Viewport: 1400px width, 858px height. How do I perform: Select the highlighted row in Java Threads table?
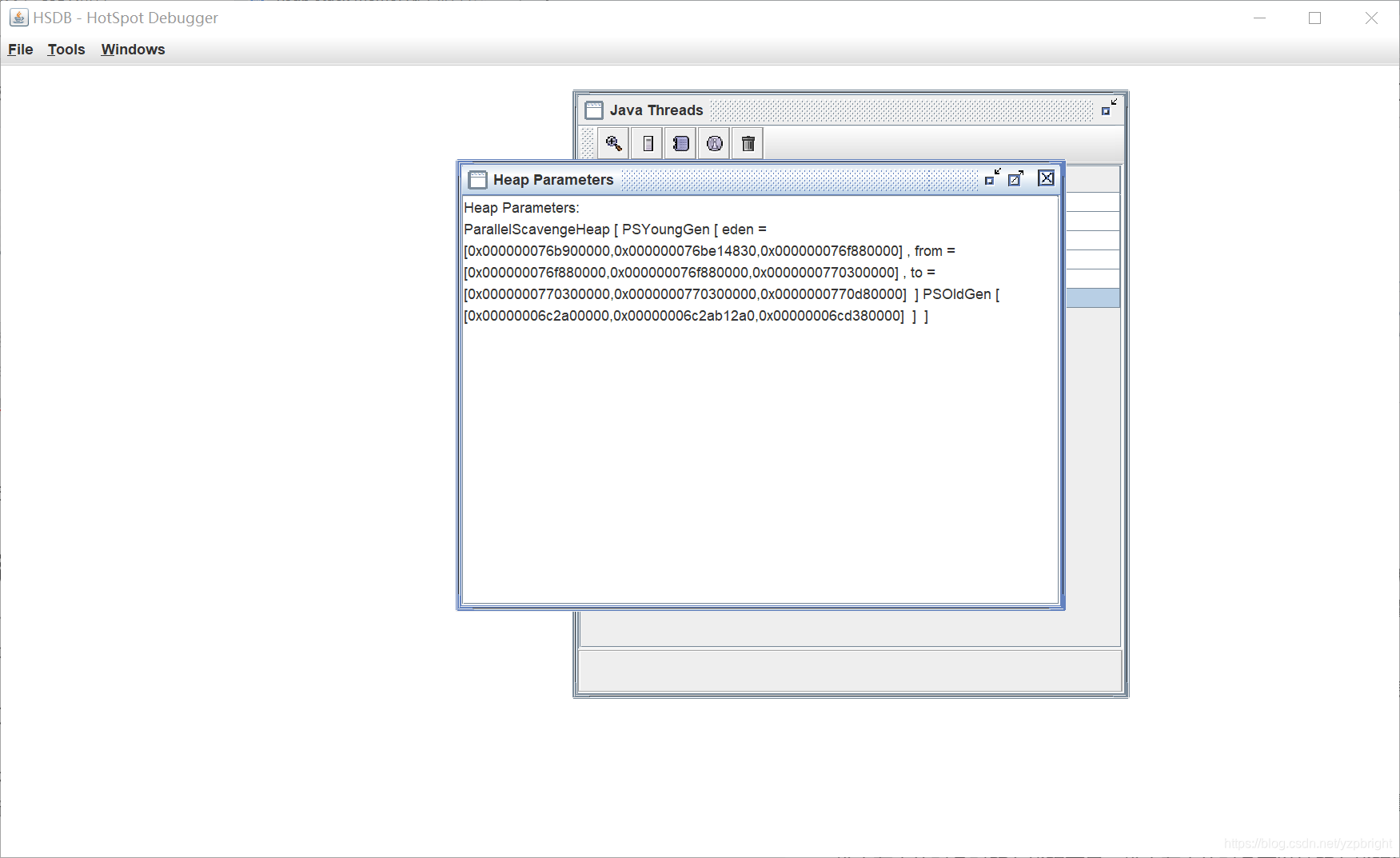pyautogui.click(x=1093, y=298)
